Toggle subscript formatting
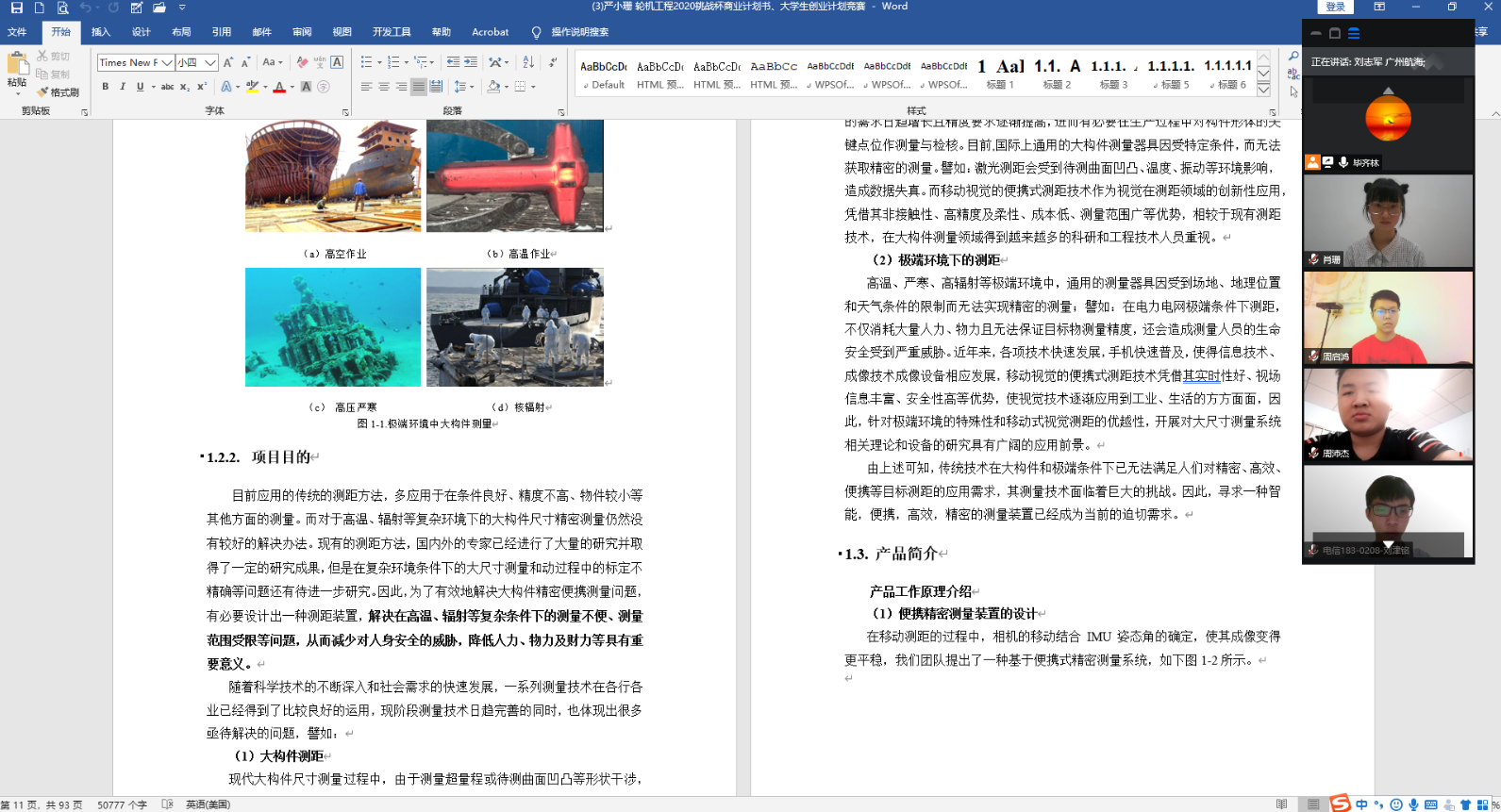1501x812 pixels. (185, 87)
